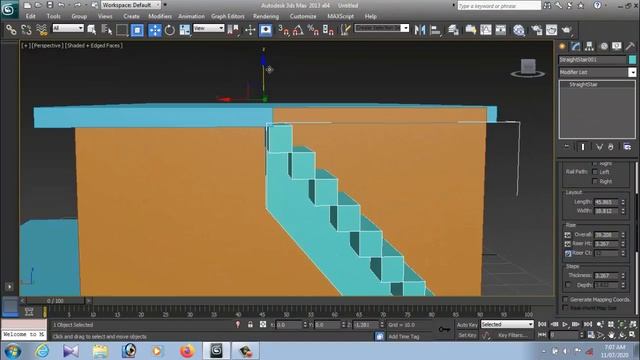Toggle Absolute/Offset transform type-in mode
Image resolution: width=640 pixels, height=360 pixels.
[263, 324]
